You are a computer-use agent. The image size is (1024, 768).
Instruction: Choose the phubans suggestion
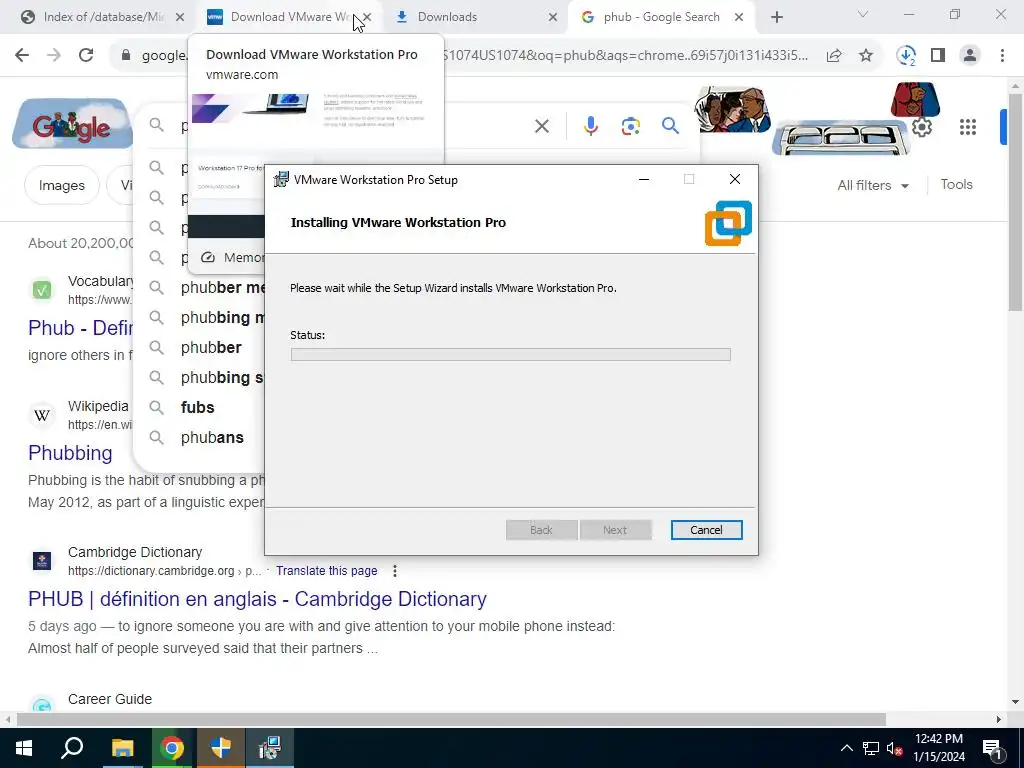point(212,438)
